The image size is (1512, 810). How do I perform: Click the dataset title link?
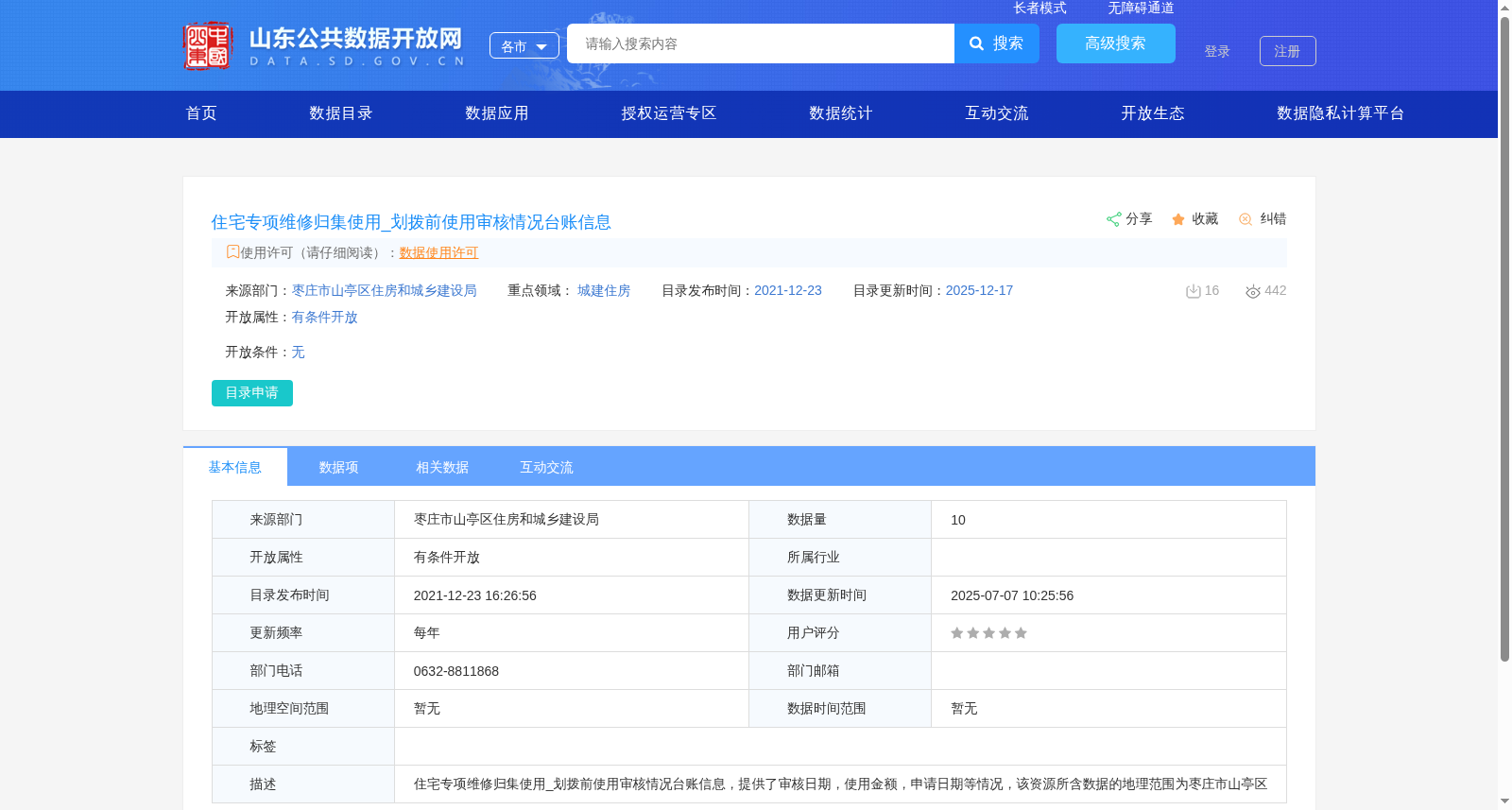[411, 222]
